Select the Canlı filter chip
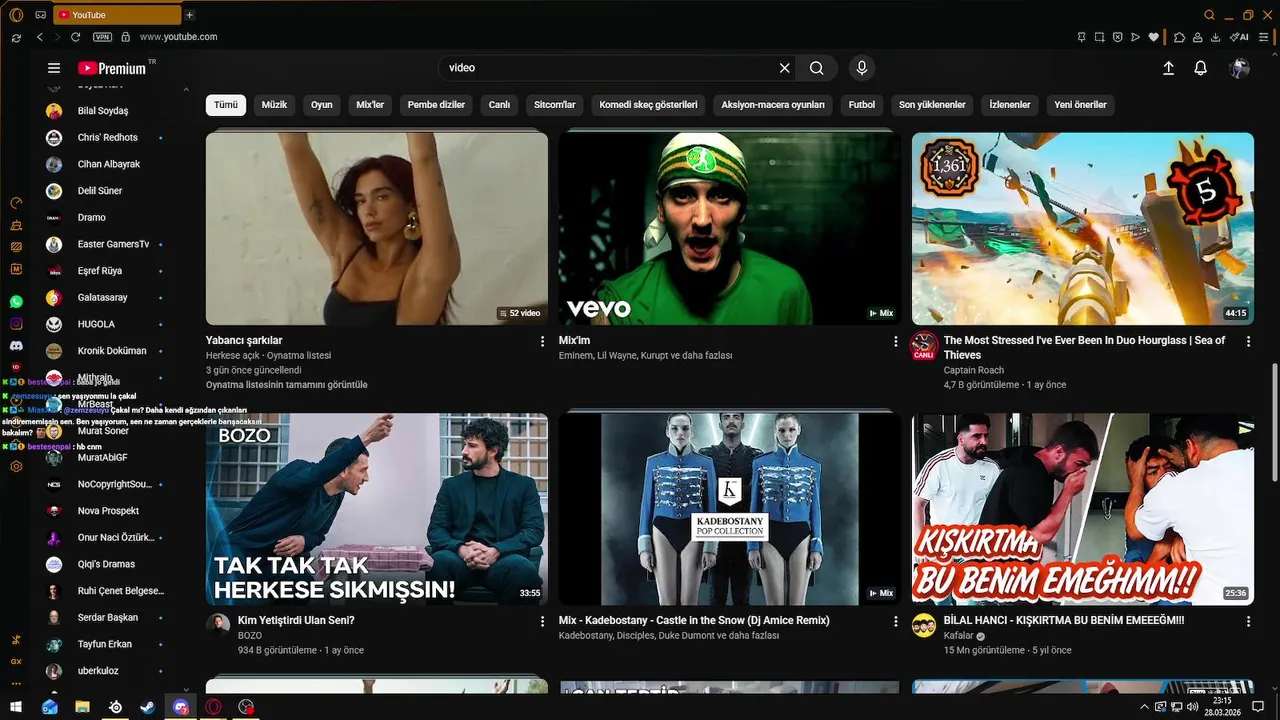 point(499,104)
